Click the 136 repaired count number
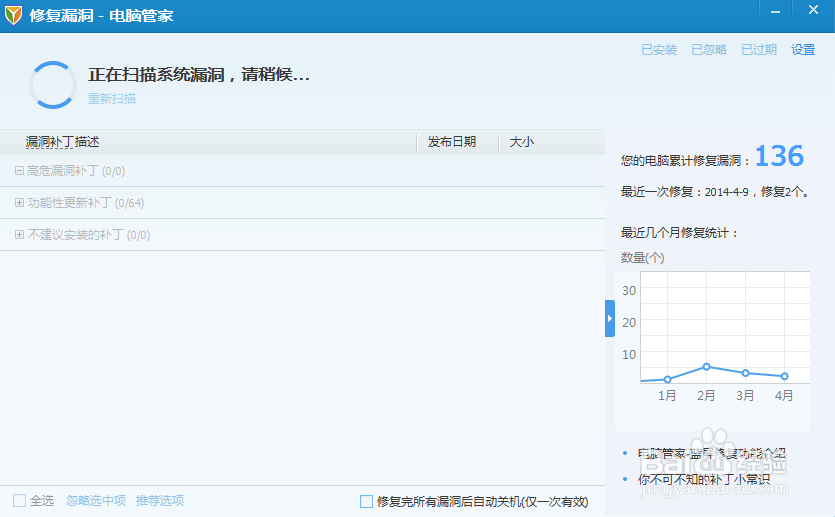Screen dimensions: 835x517 point(779,156)
